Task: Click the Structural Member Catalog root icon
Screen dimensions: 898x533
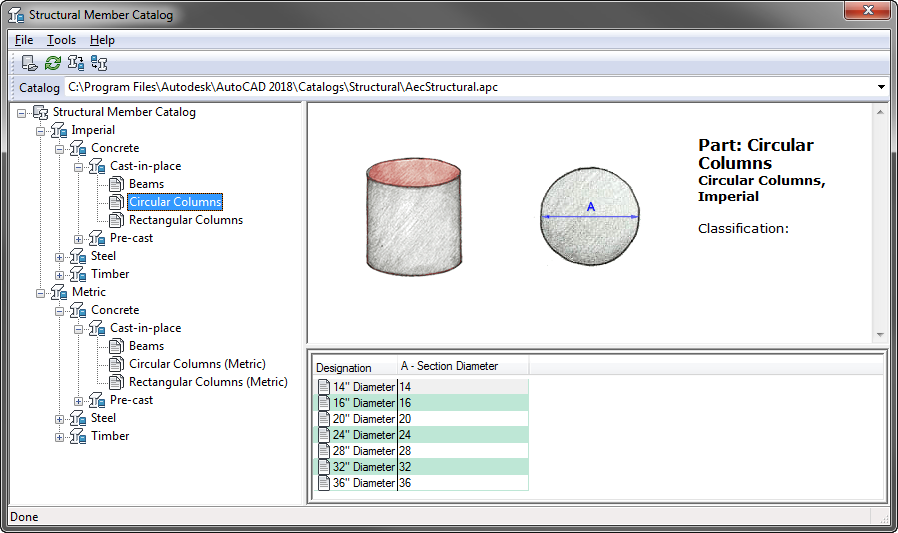Action: (41, 112)
